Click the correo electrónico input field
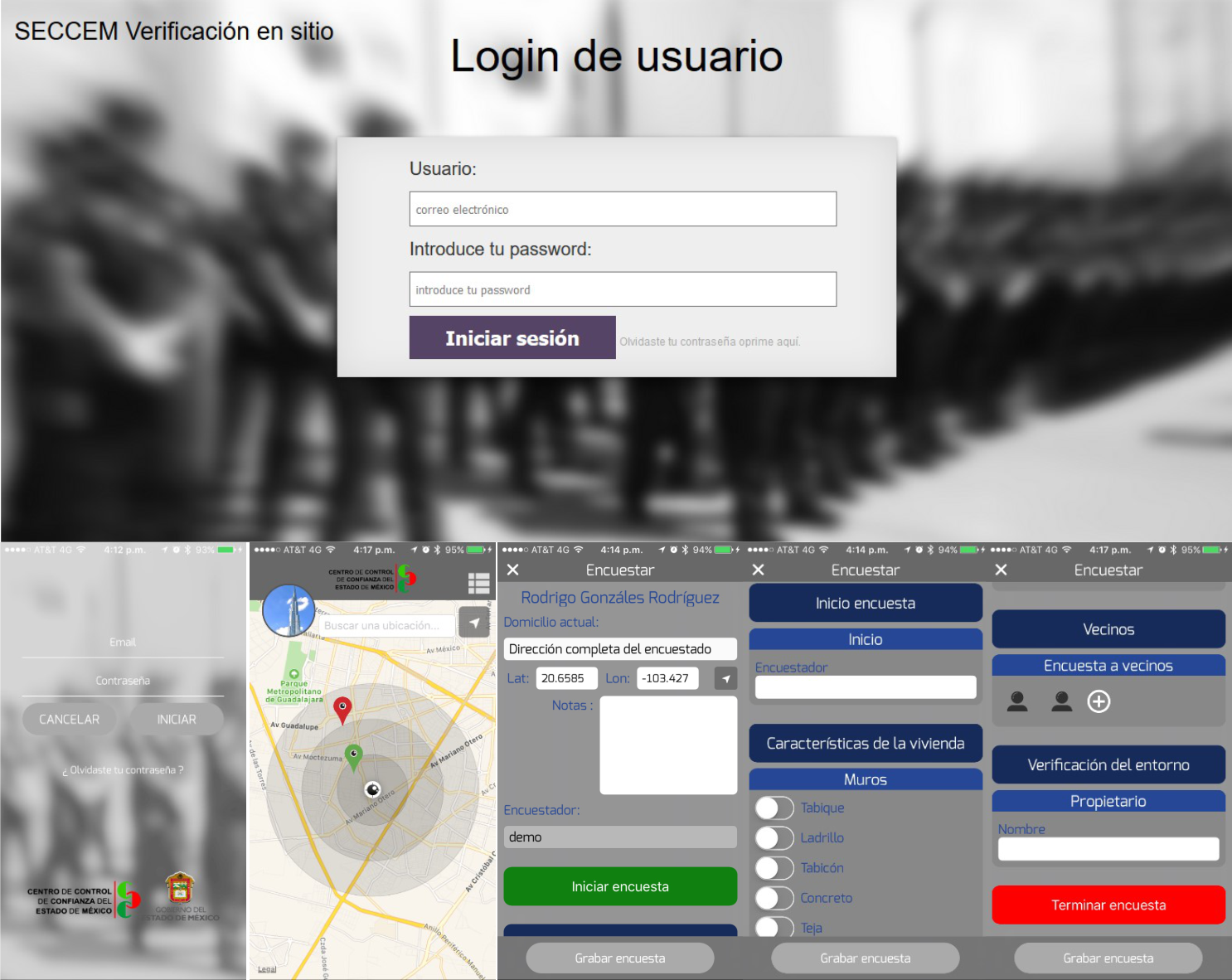Image resolution: width=1232 pixels, height=980 pixels. [x=623, y=209]
